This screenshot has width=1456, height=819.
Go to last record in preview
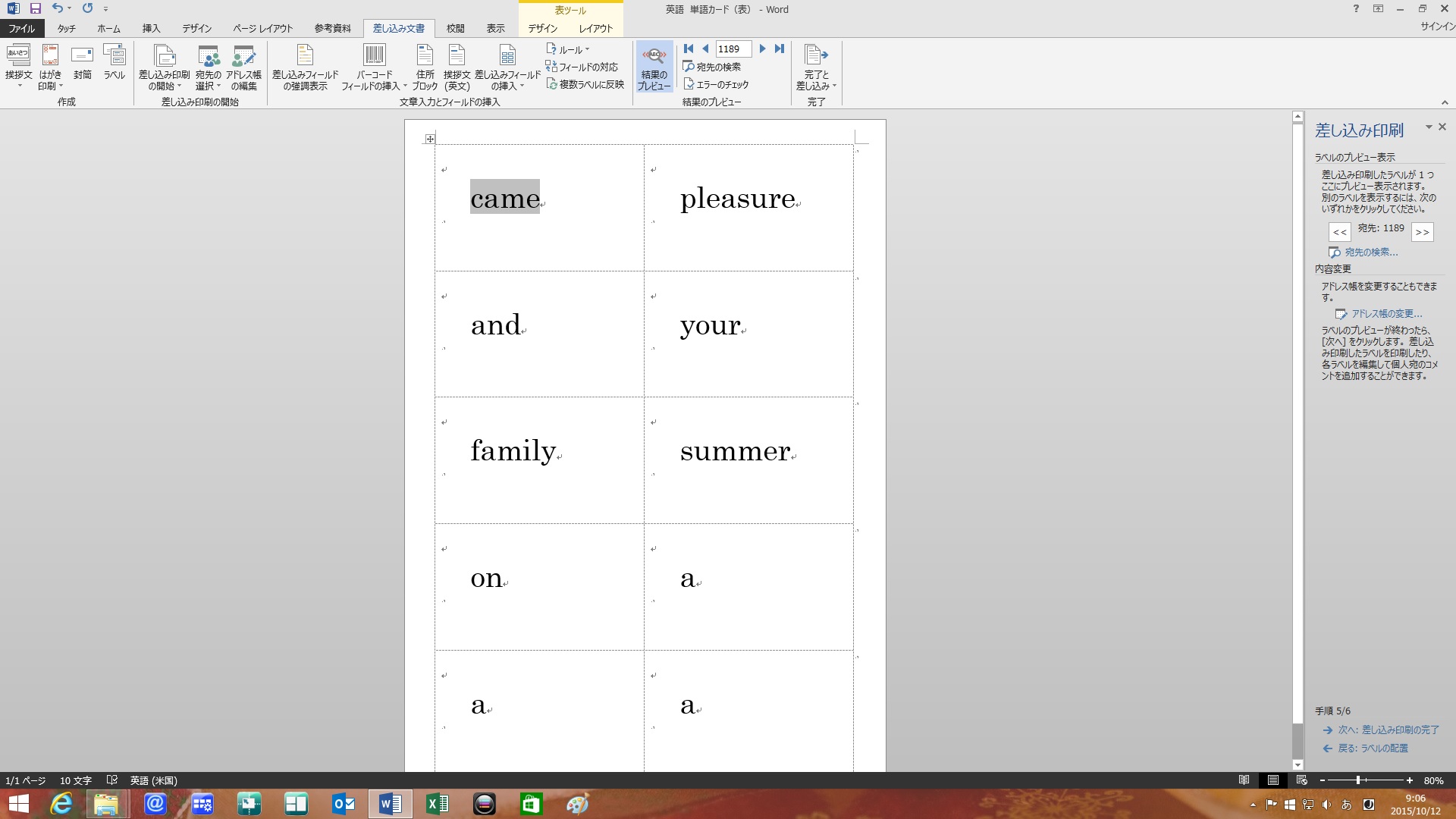click(x=779, y=49)
